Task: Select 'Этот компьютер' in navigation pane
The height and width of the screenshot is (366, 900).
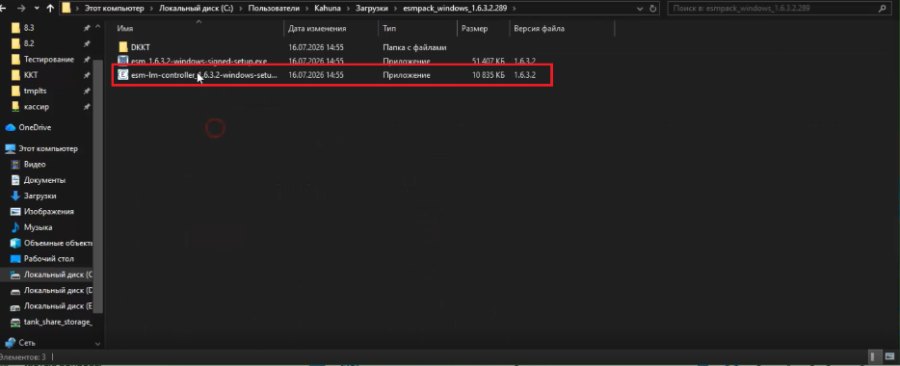Action: point(48,149)
